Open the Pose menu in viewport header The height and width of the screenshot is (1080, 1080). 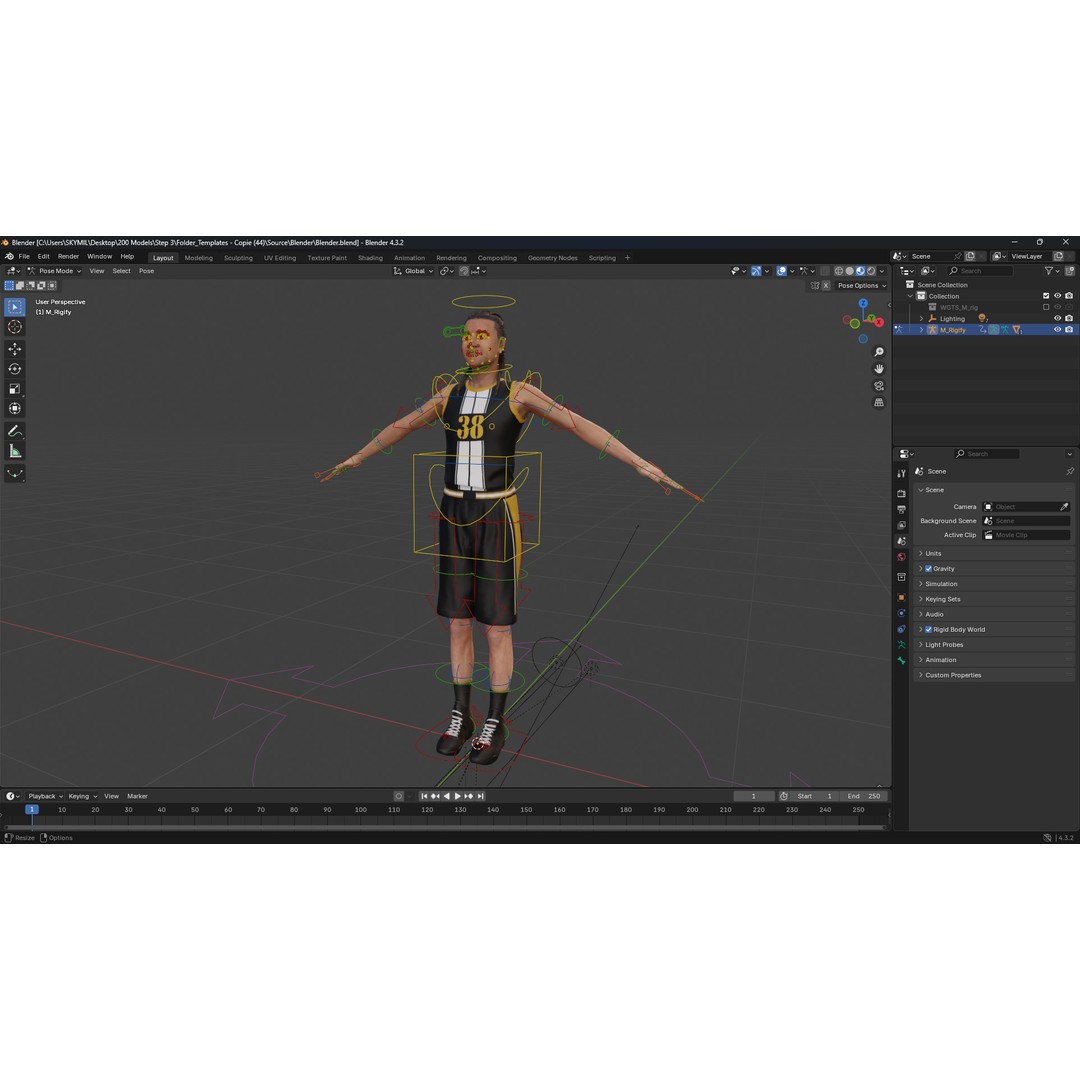147,271
